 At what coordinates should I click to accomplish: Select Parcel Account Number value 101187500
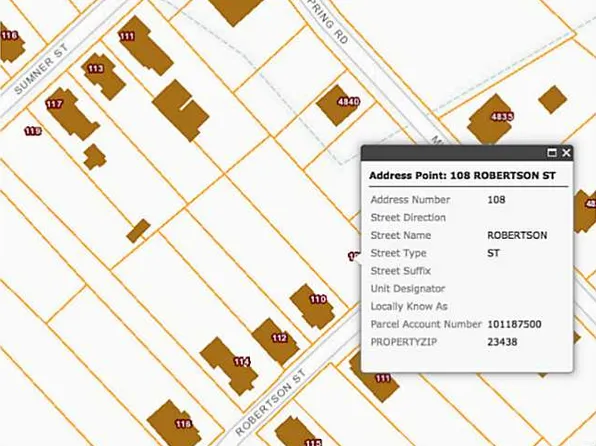514,324
